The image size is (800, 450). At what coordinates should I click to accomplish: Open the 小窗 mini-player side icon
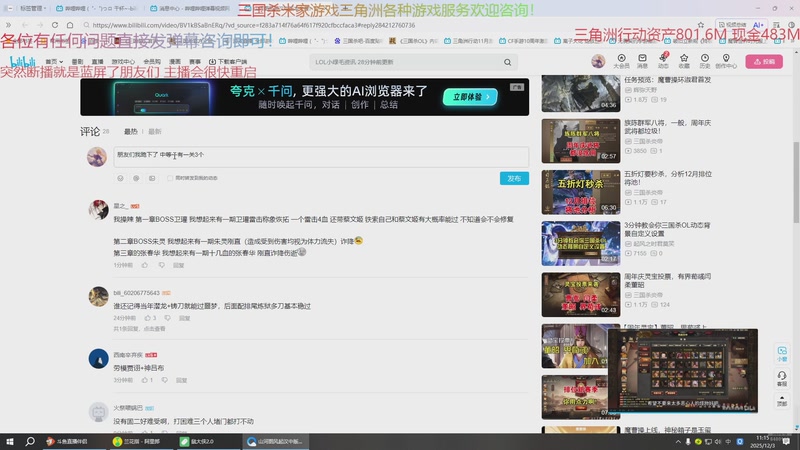tap(782, 354)
